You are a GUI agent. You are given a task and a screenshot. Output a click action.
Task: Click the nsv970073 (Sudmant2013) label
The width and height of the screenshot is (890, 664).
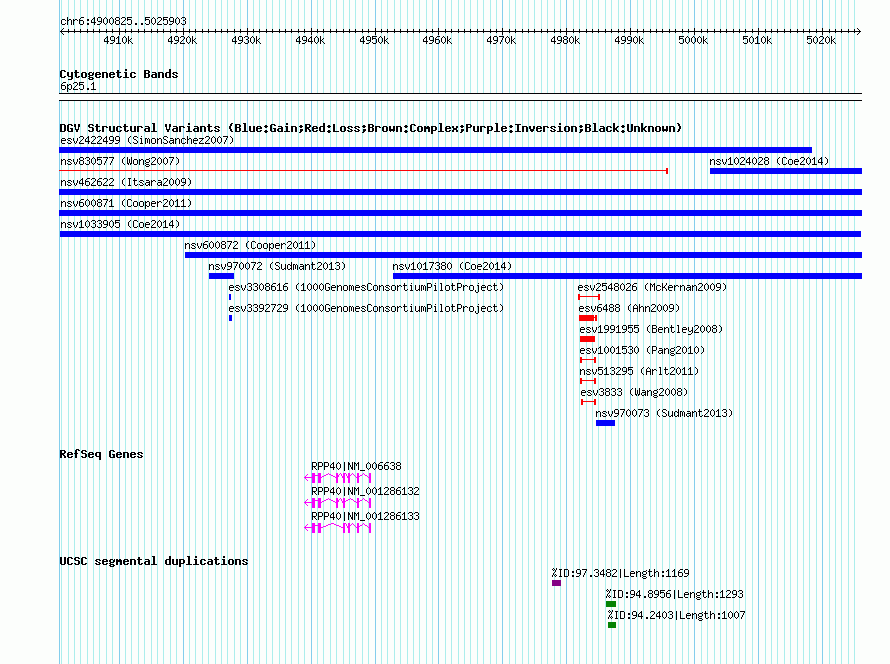coord(664,413)
